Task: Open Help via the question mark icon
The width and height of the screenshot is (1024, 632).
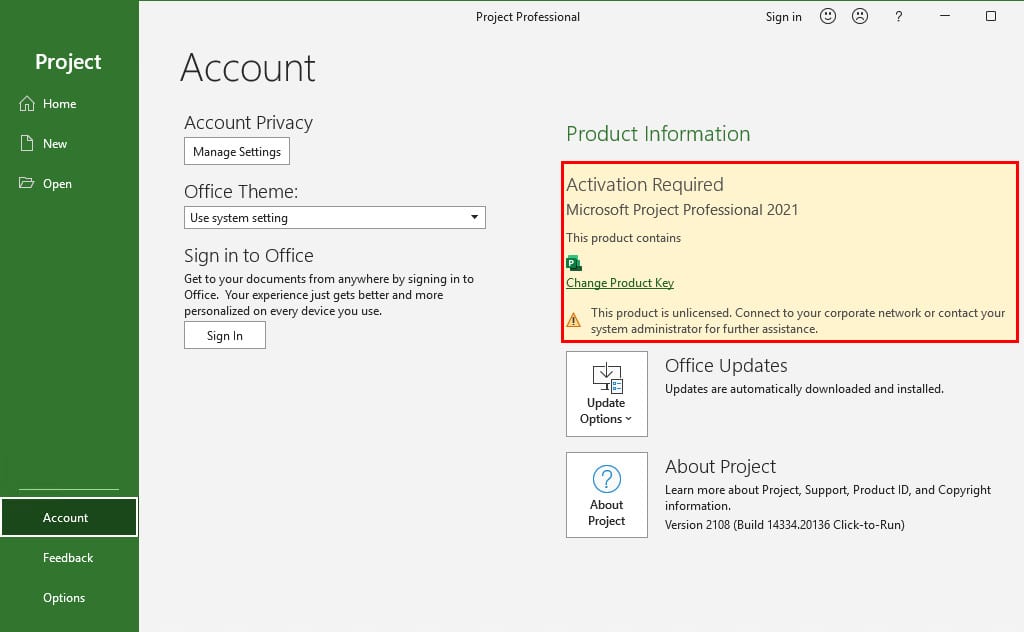Action: point(899,17)
